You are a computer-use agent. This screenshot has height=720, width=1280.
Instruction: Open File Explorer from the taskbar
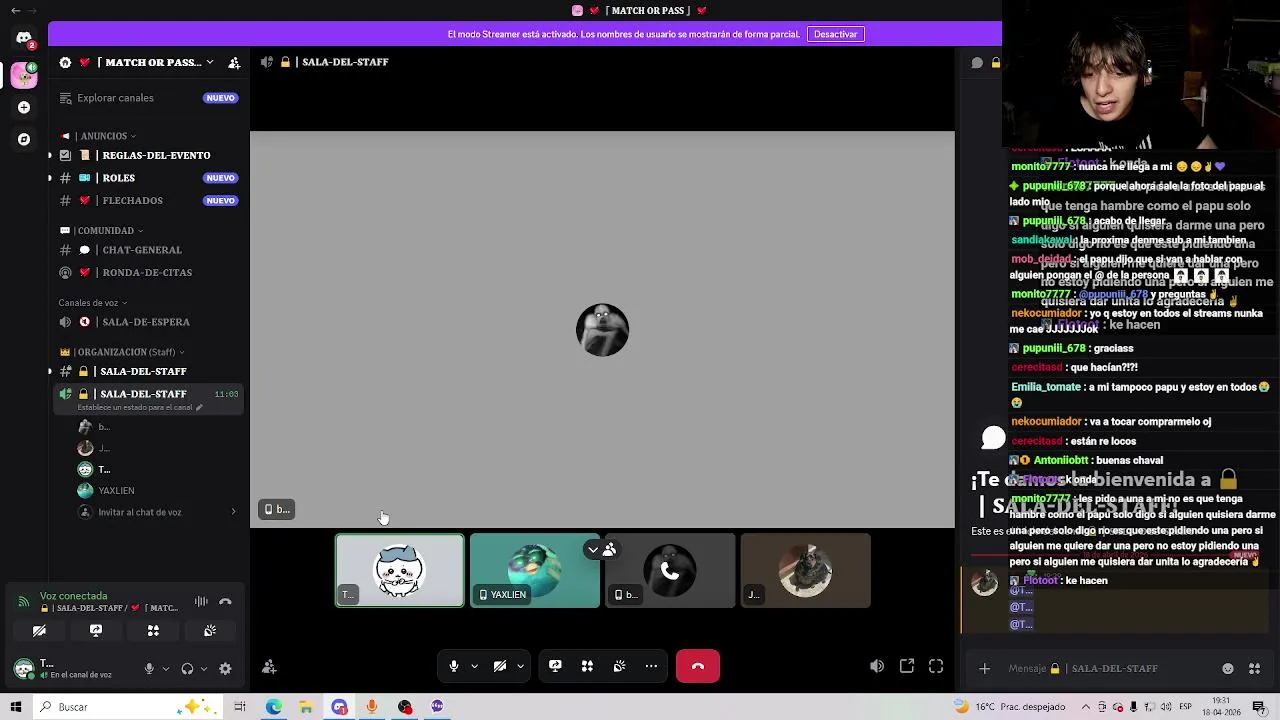click(306, 707)
